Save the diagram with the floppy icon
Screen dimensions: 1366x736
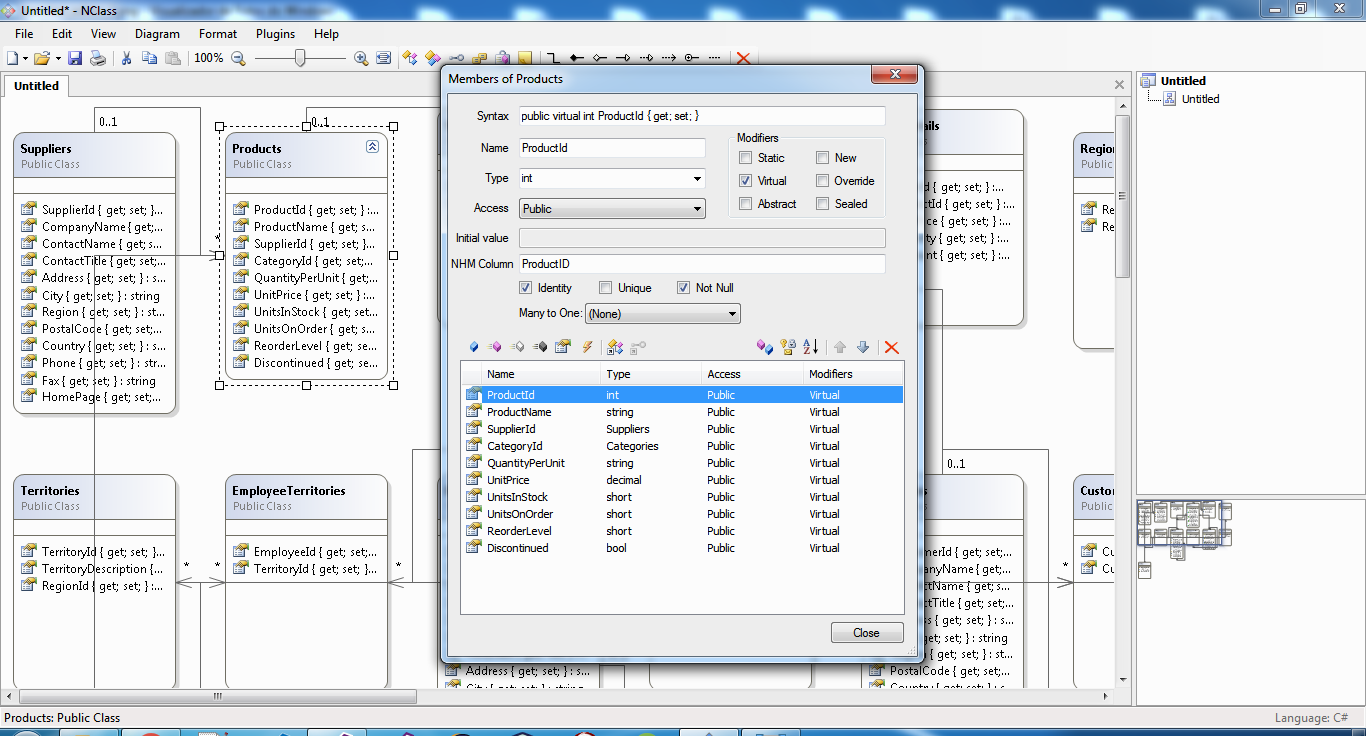click(x=75, y=58)
